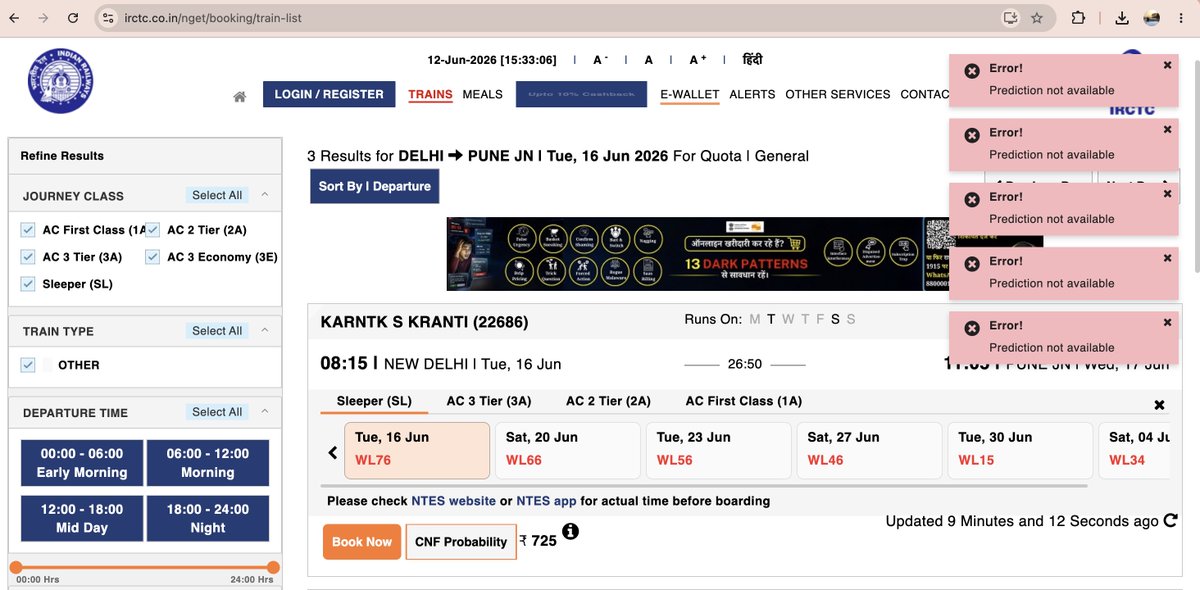The height and width of the screenshot is (590, 1200).
Task: Open browser extensions puzzle icon
Action: (x=1078, y=18)
